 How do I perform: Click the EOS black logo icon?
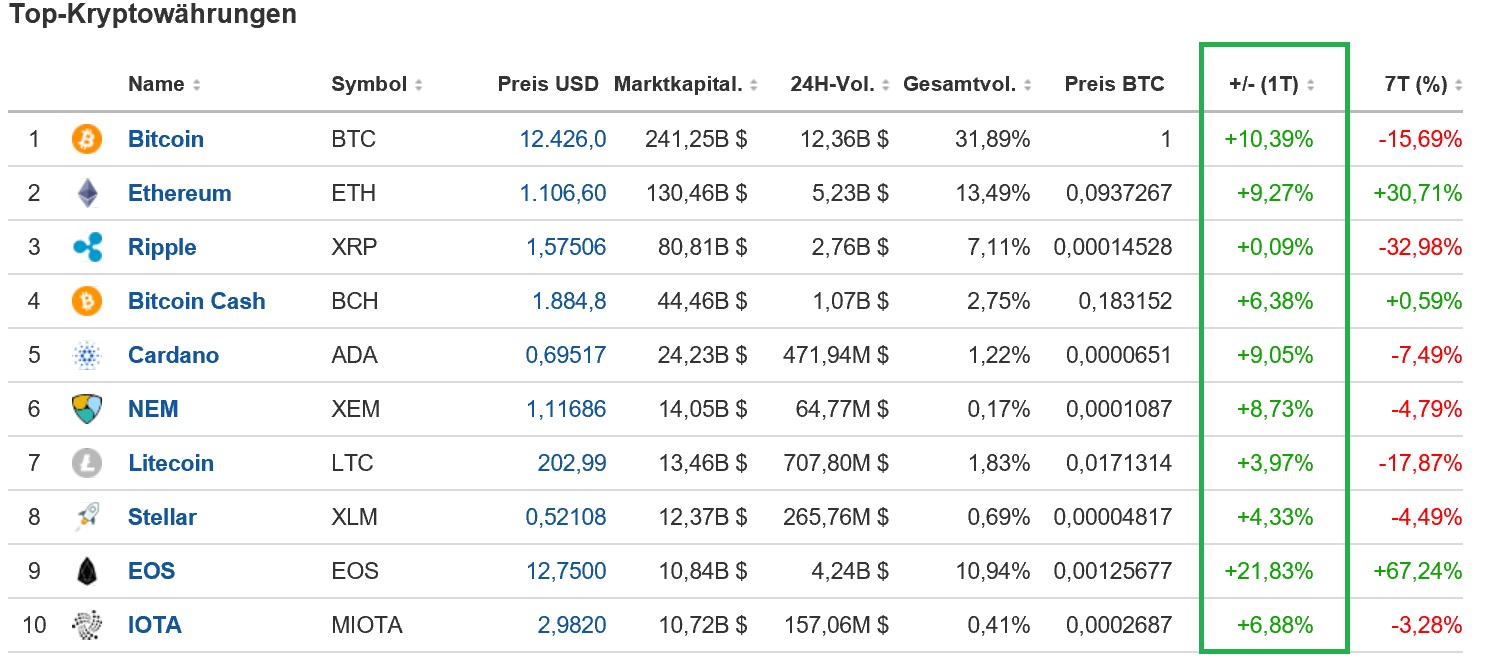click(x=87, y=571)
